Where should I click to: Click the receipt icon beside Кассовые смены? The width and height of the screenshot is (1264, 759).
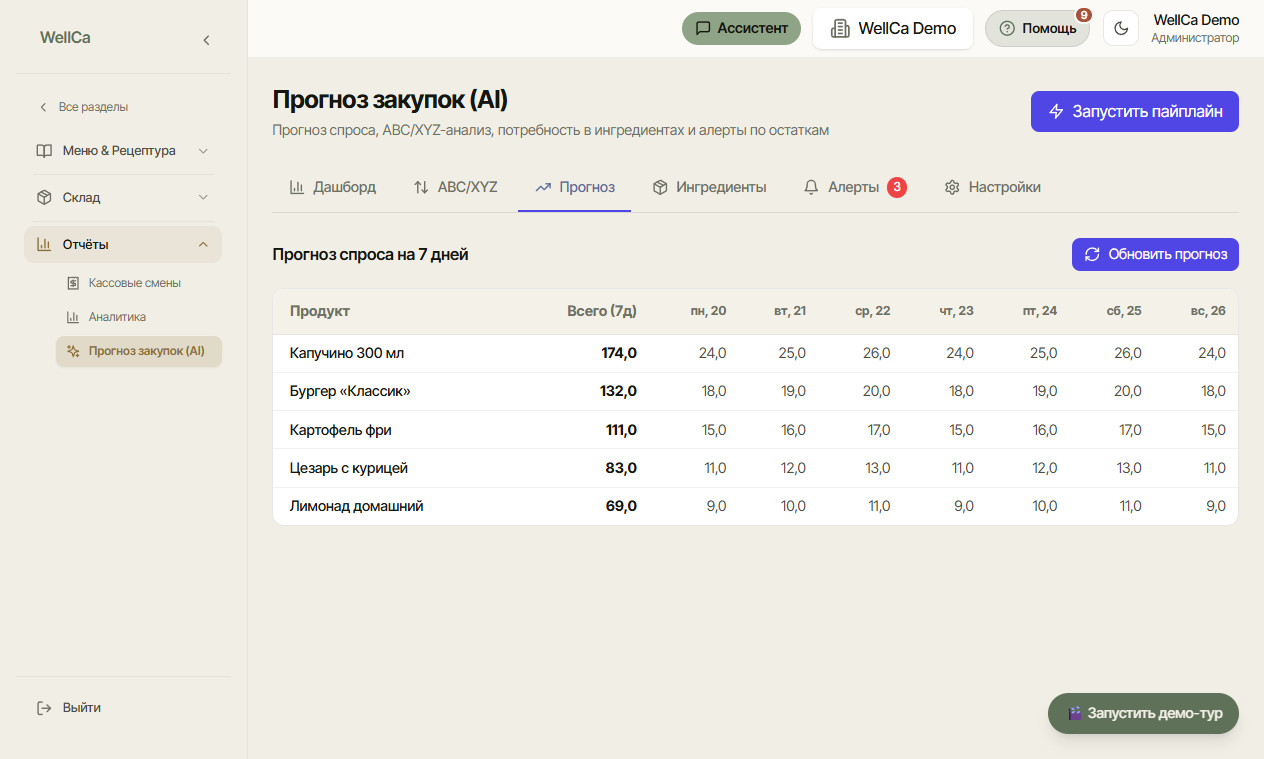coord(73,283)
